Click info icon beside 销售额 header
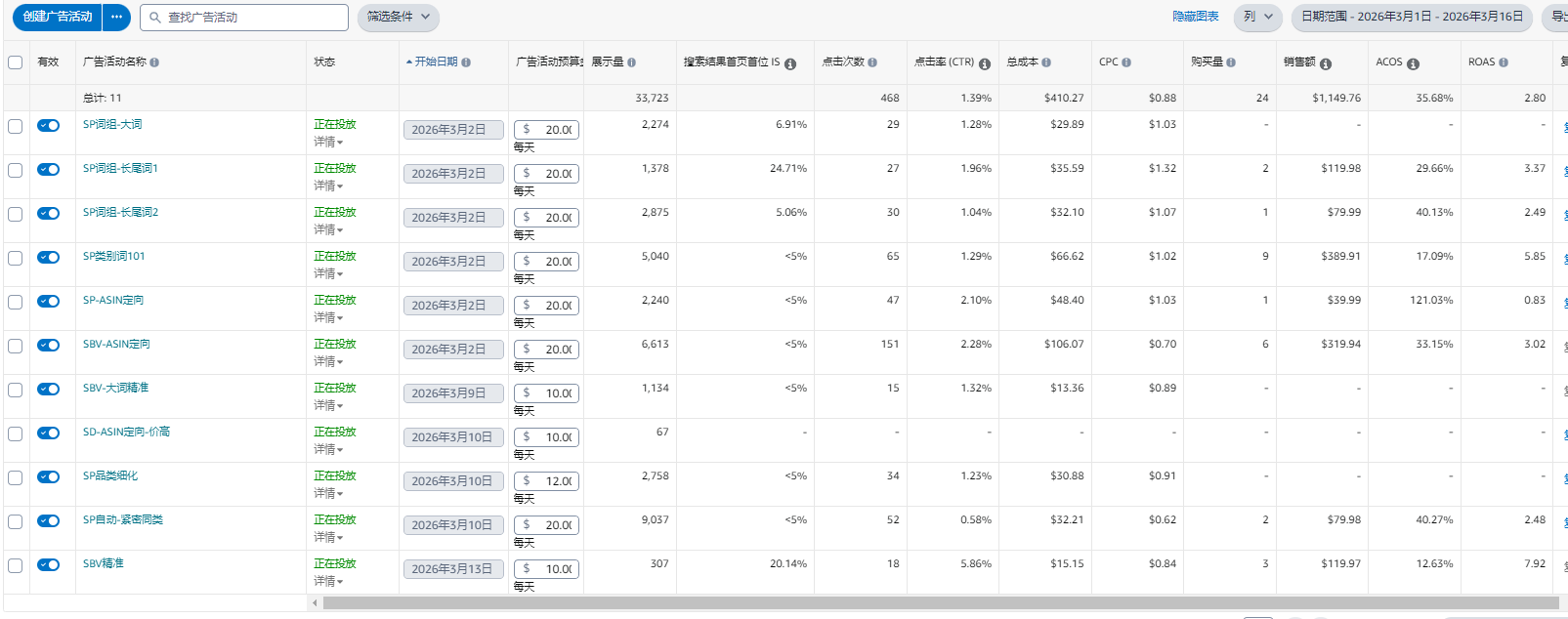This screenshot has height=619, width=1568. pos(1326,63)
